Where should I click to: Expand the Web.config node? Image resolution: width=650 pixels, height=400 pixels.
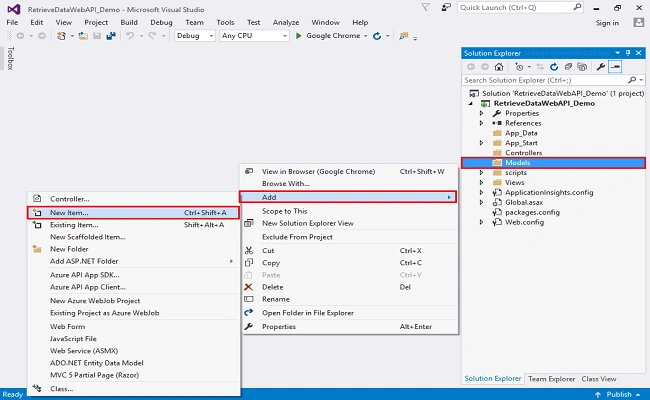point(481,222)
